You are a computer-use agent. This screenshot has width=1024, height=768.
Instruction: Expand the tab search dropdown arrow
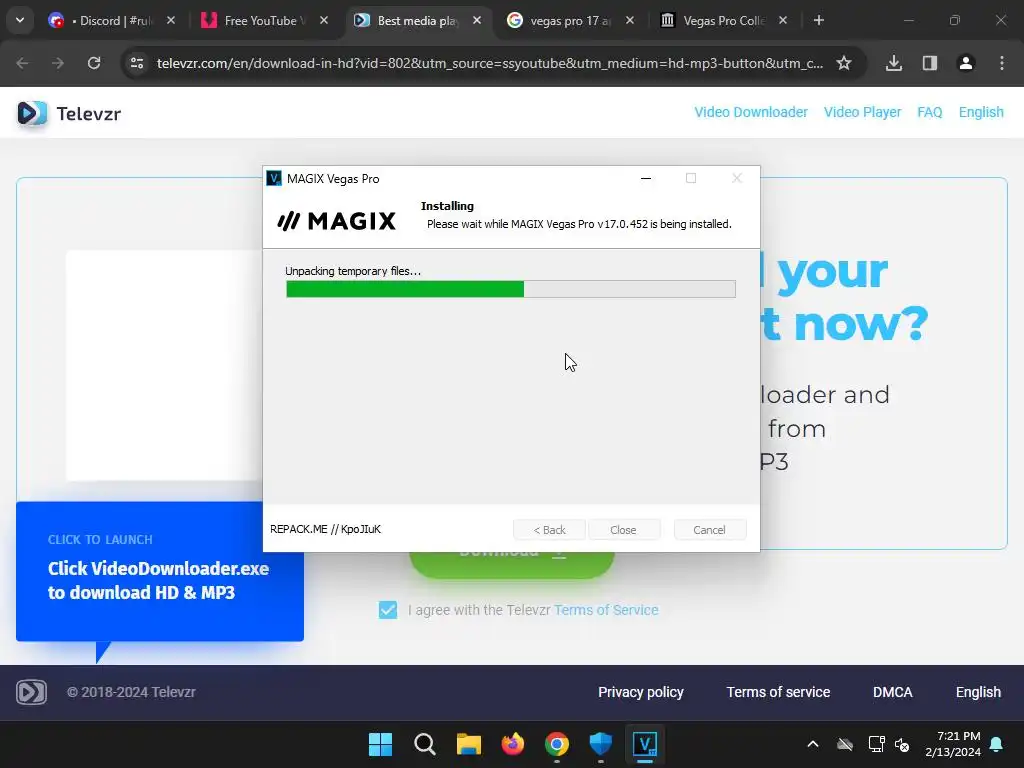pyautogui.click(x=20, y=20)
